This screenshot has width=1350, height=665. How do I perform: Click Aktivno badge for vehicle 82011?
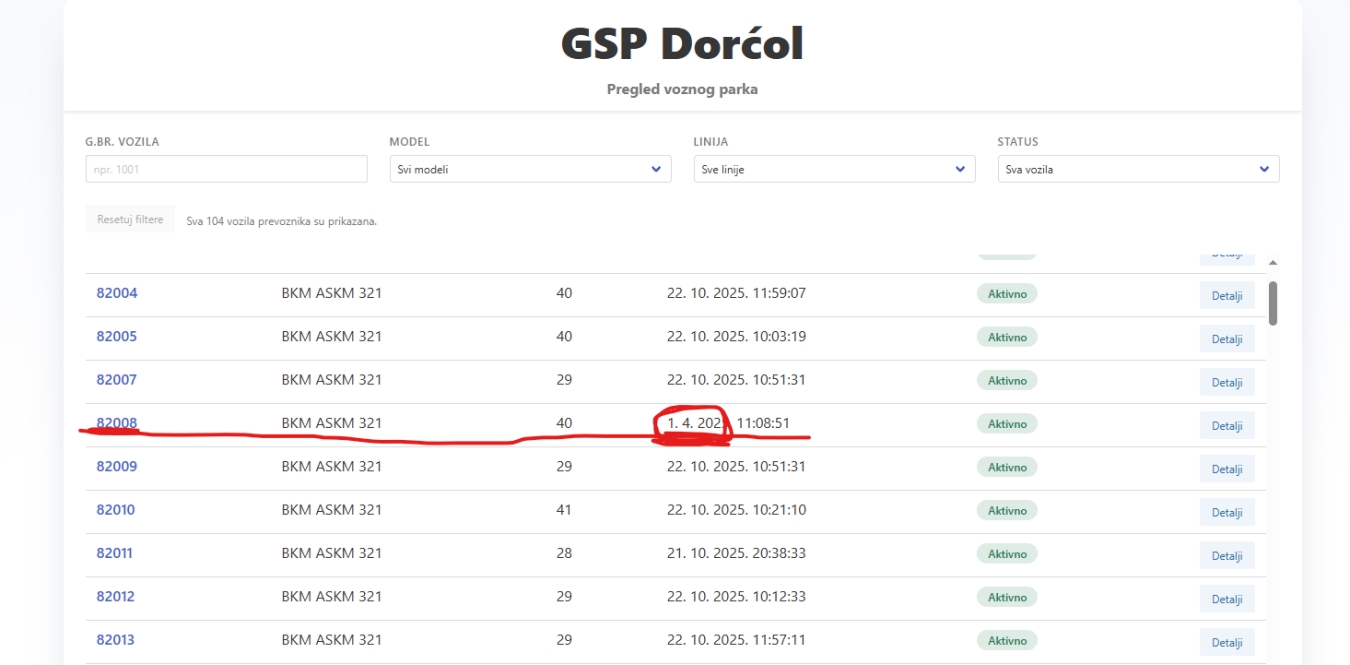pos(1007,554)
